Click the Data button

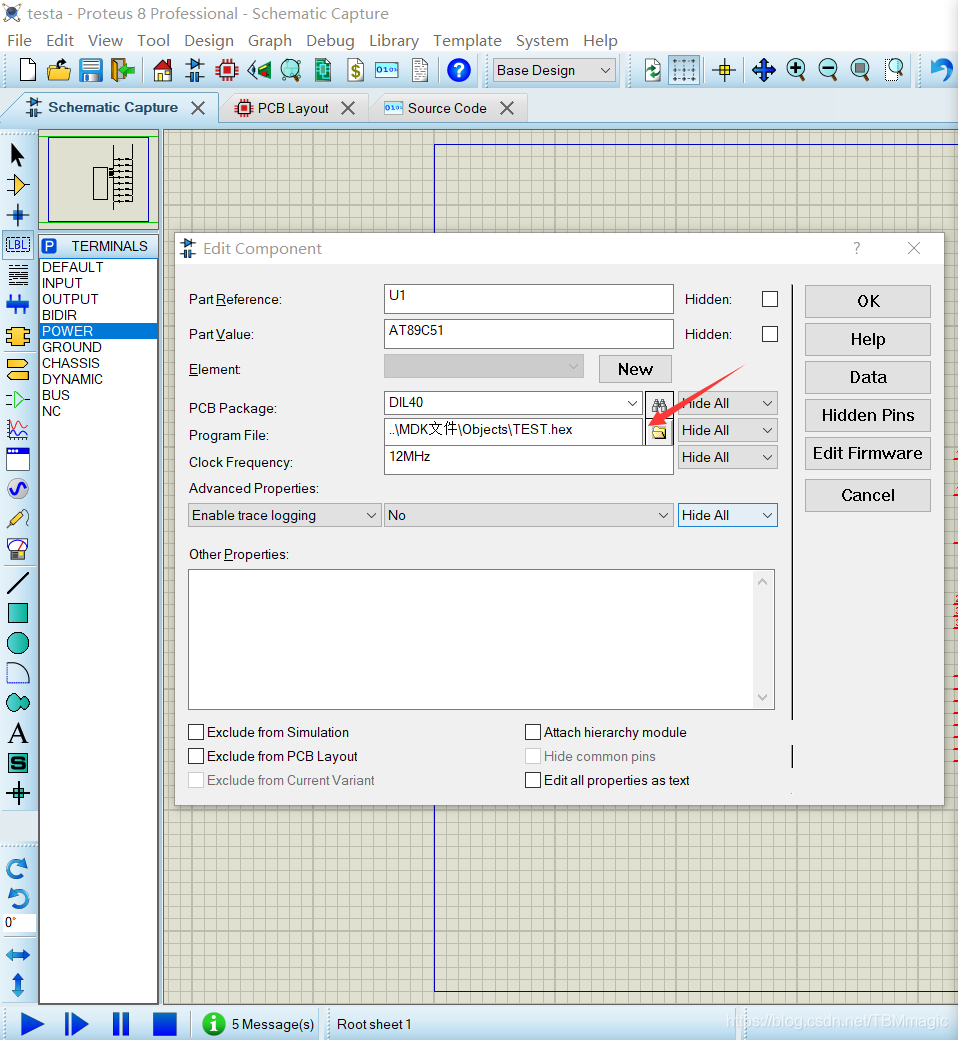click(x=868, y=377)
